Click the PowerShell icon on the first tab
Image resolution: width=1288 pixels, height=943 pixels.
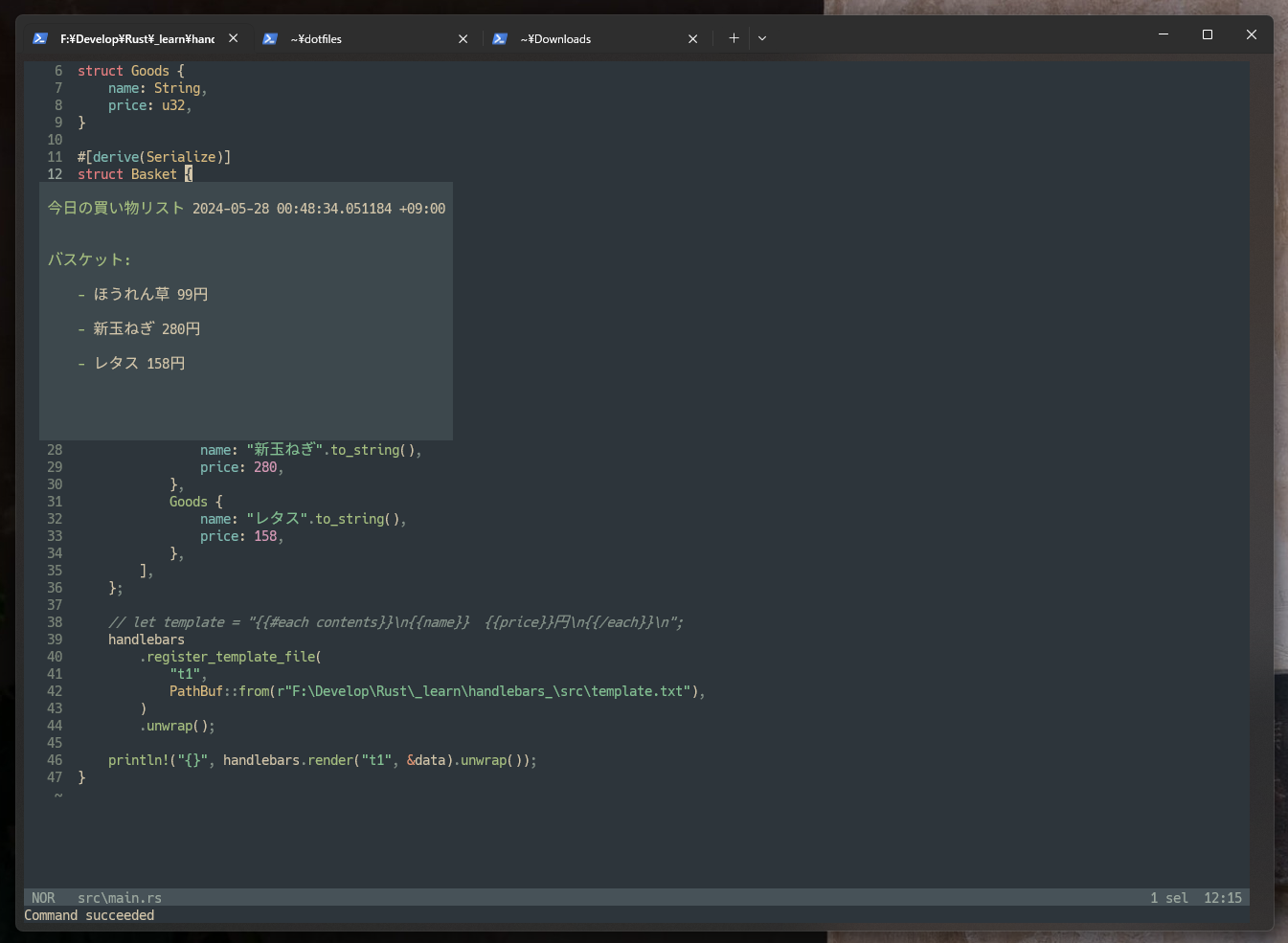(x=39, y=38)
